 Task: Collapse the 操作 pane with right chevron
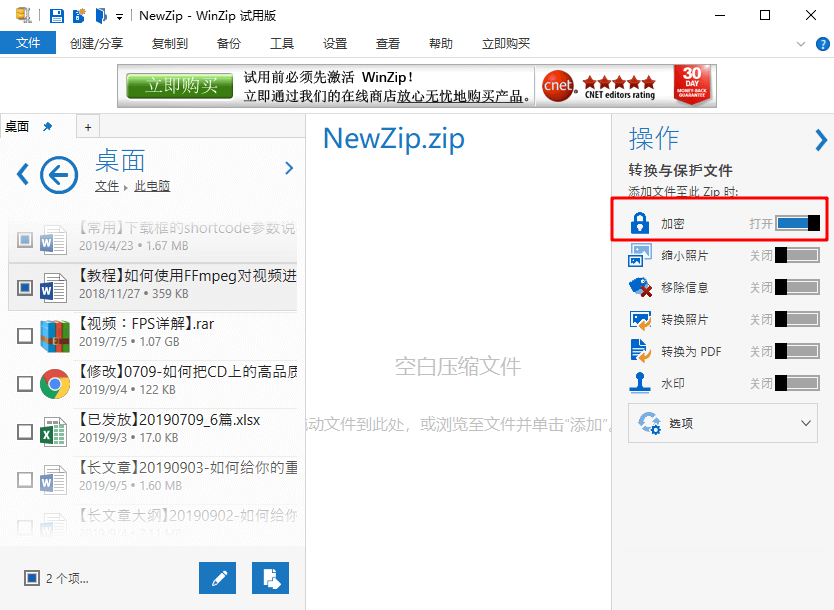pos(821,140)
